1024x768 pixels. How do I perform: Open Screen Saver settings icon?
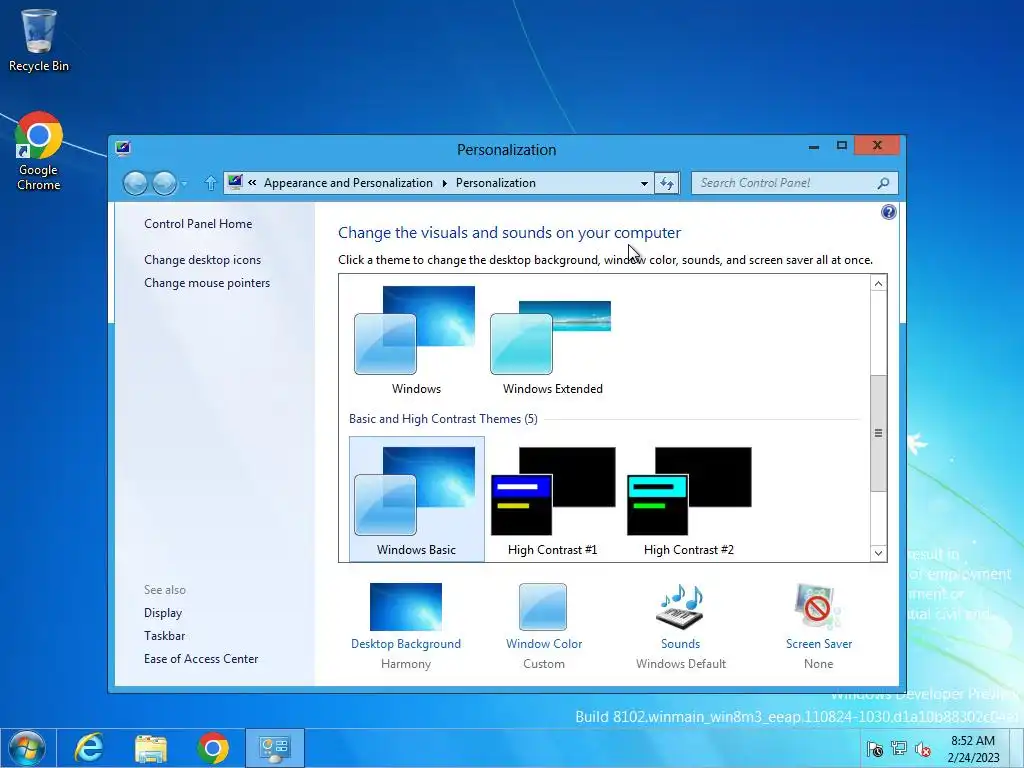pyautogui.click(x=818, y=607)
